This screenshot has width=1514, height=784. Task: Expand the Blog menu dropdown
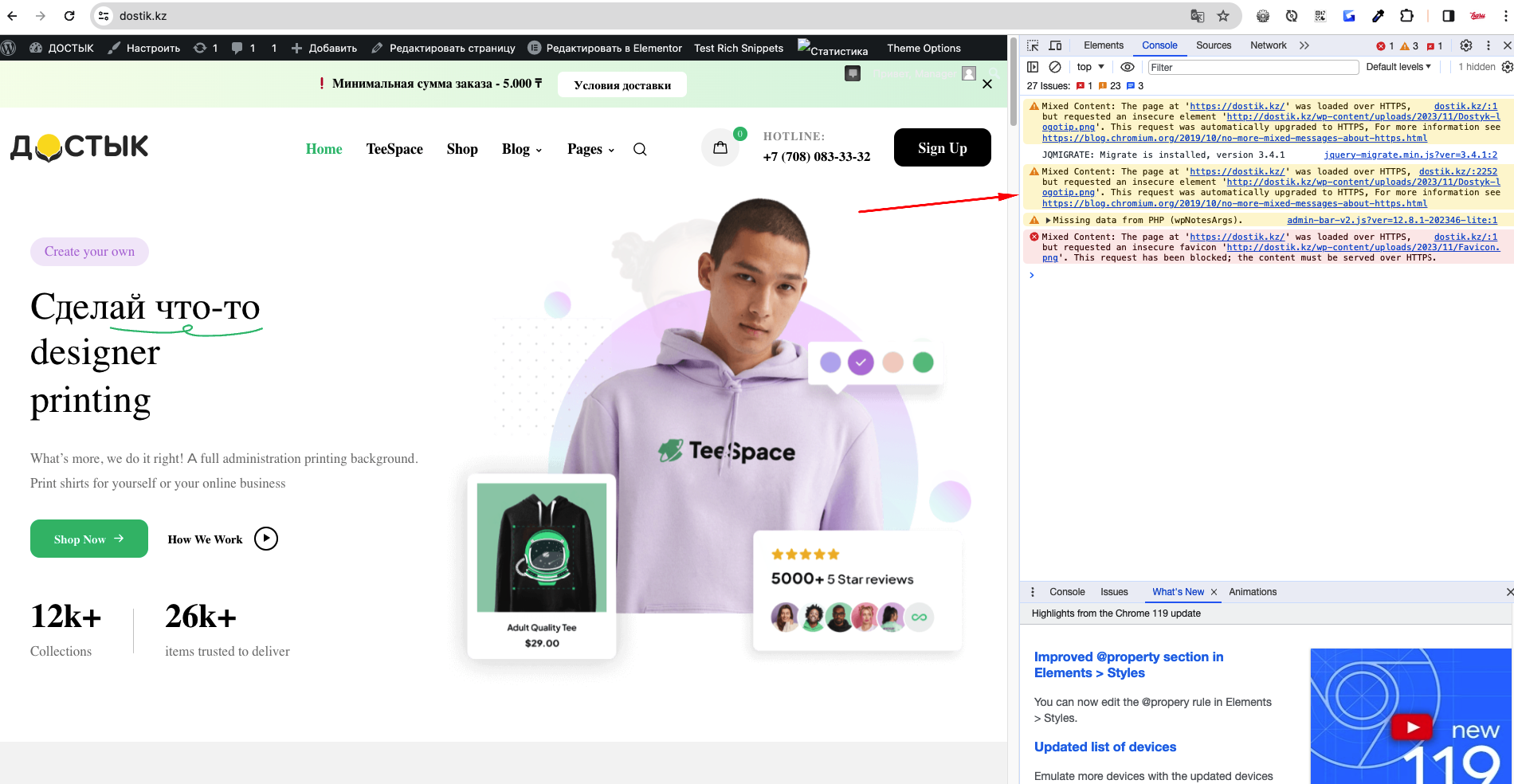pos(521,149)
